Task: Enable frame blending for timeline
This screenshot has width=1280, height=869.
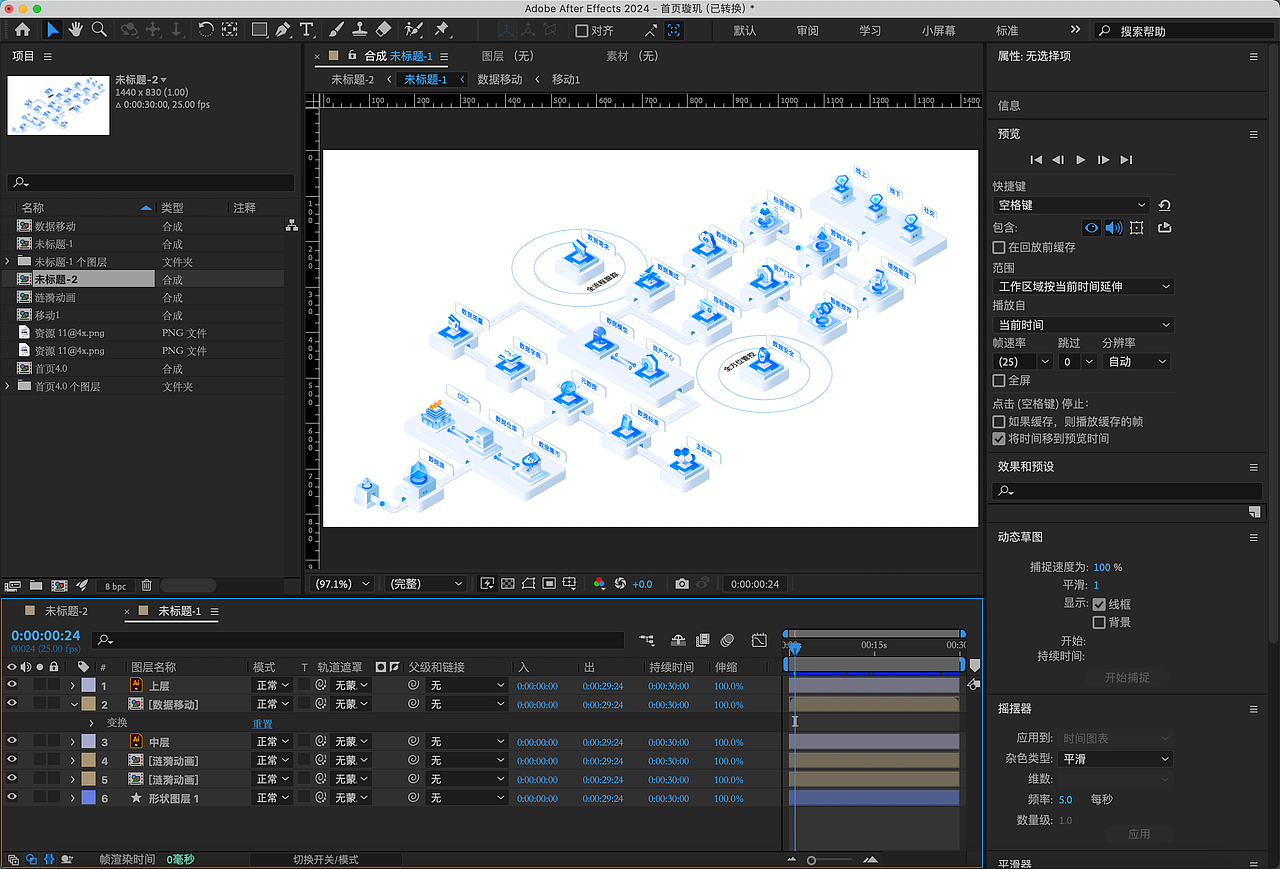Action: pos(703,640)
